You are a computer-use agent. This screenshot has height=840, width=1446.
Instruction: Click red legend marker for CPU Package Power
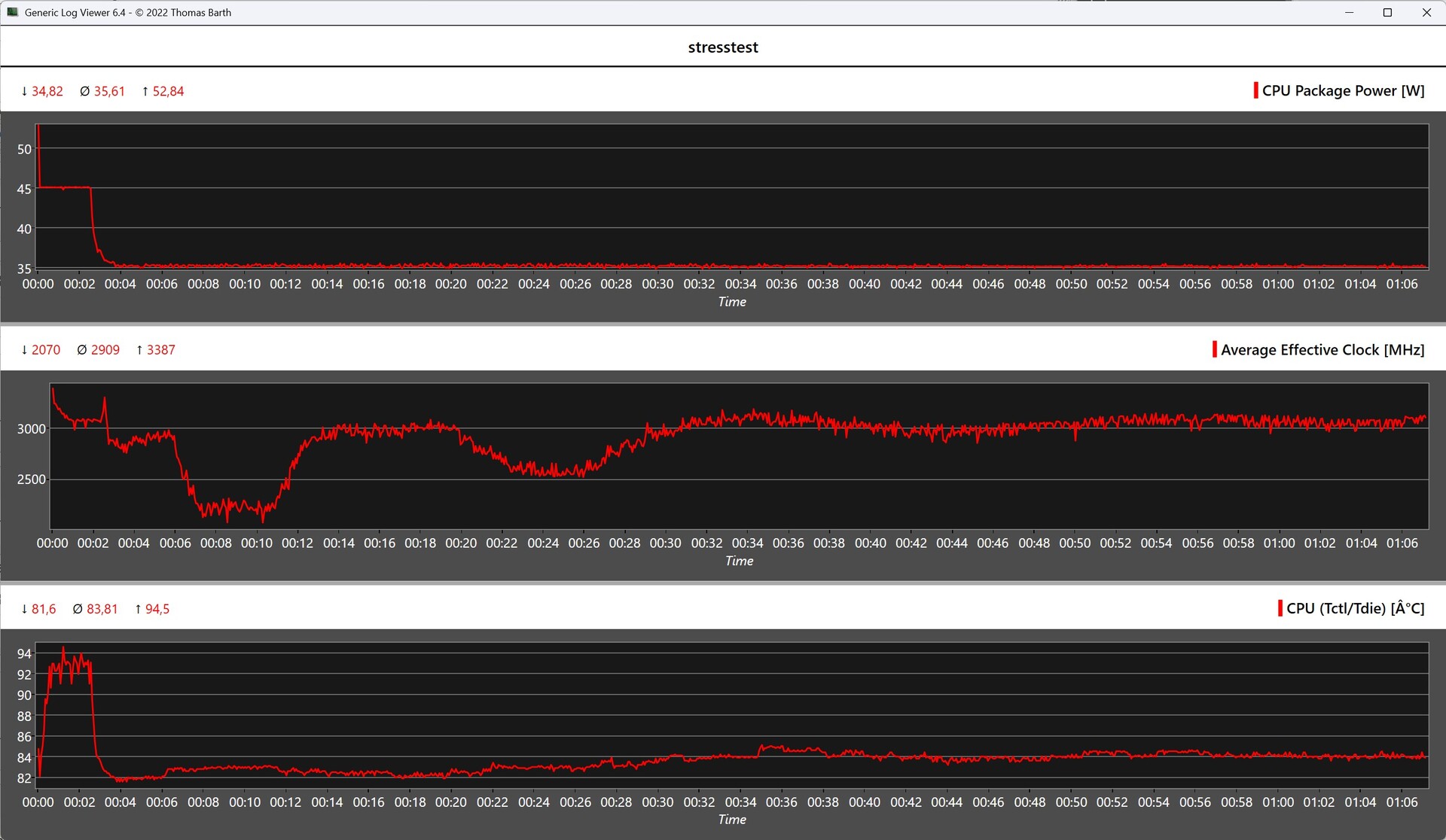[x=1255, y=90]
